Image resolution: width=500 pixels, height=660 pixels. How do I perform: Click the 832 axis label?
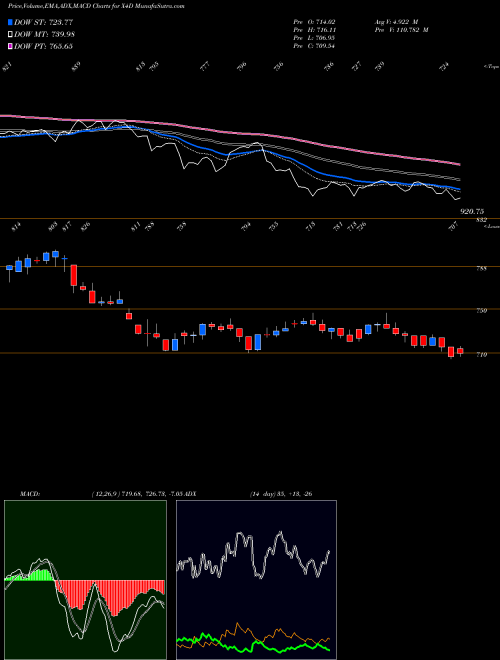(481, 220)
